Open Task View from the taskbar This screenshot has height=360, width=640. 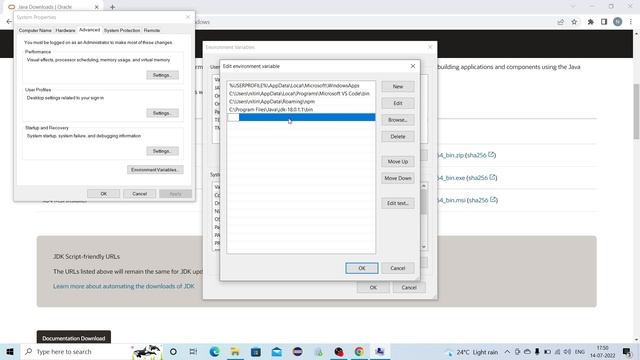click(x=193, y=351)
